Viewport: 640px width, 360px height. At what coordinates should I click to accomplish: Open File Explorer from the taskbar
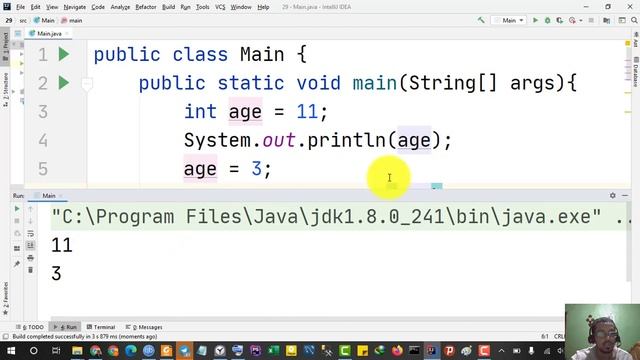click(77, 351)
